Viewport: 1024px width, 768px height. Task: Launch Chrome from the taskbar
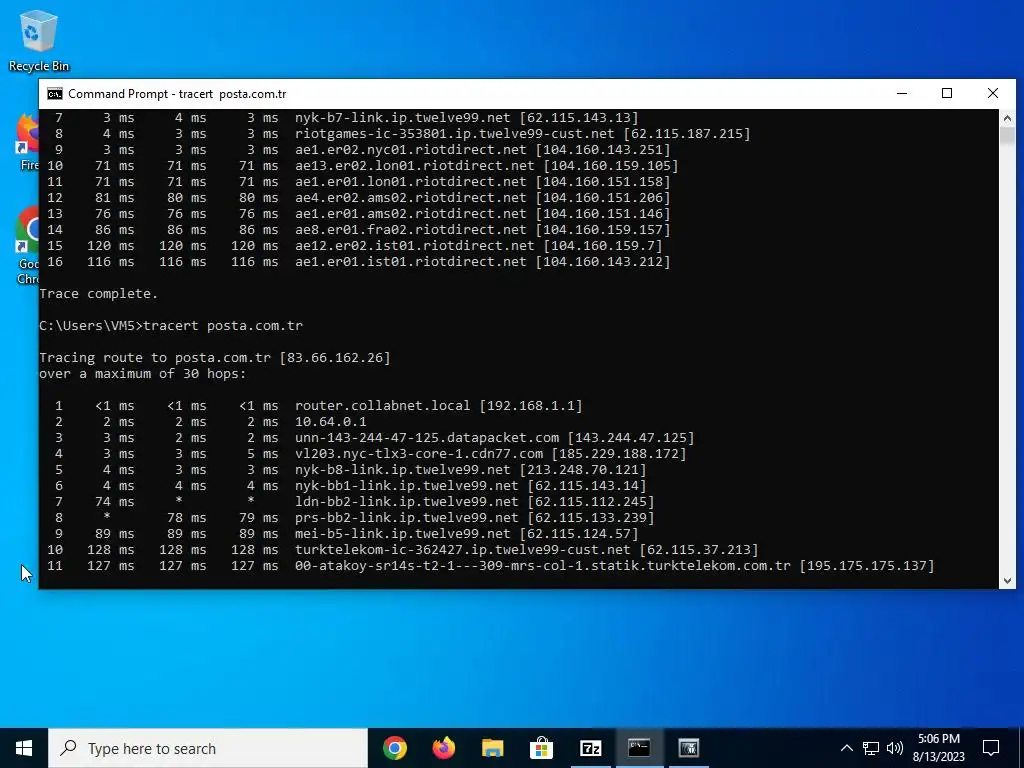[x=394, y=748]
